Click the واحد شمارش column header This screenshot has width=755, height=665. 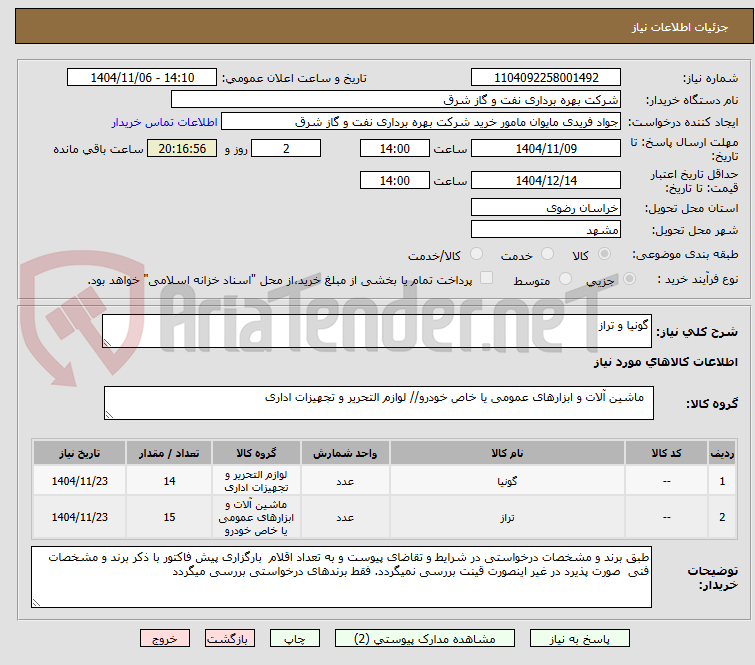tap(345, 453)
